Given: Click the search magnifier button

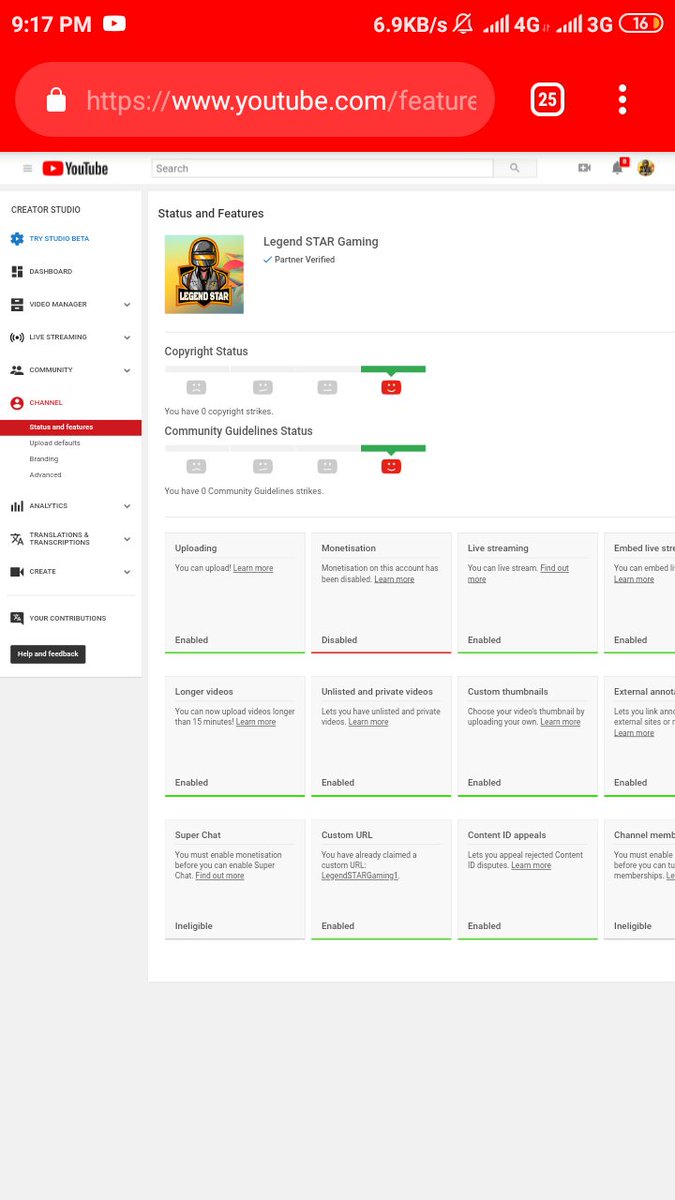Looking at the screenshot, I should (x=515, y=168).
